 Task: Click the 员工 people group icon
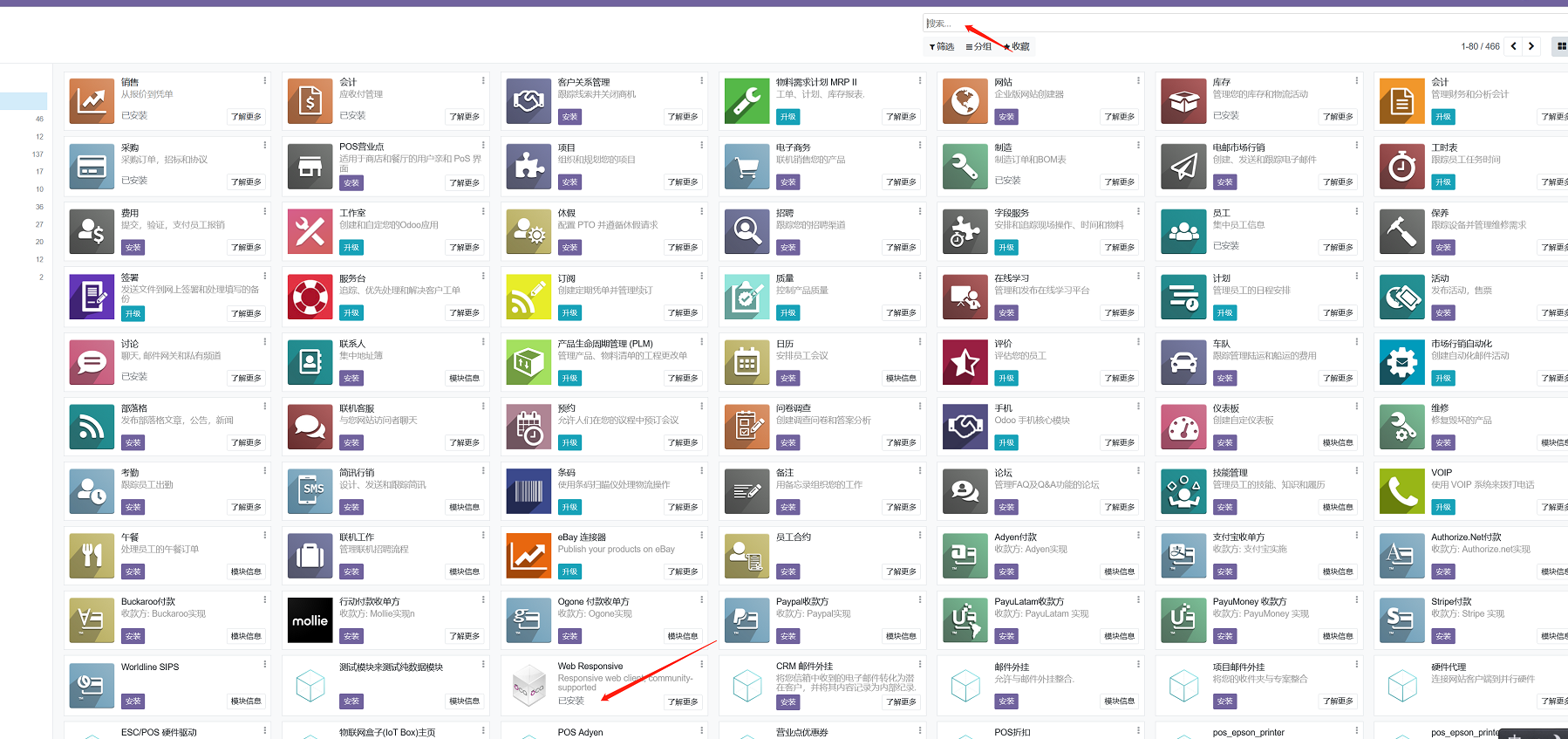coord(1183,232)
